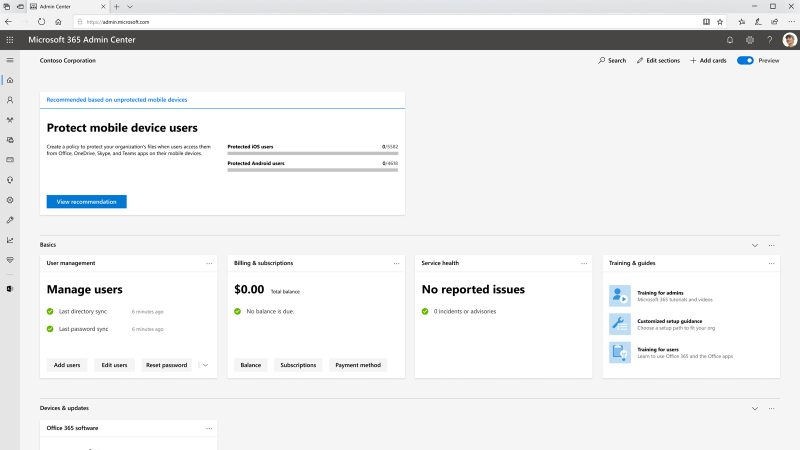
Task: Open admin centers icon in sidebar
Action: 10,289
